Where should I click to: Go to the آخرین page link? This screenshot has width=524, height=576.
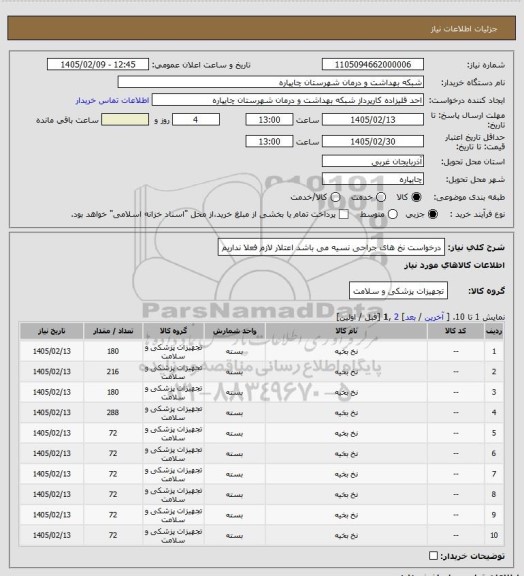(x=434, y=317)
